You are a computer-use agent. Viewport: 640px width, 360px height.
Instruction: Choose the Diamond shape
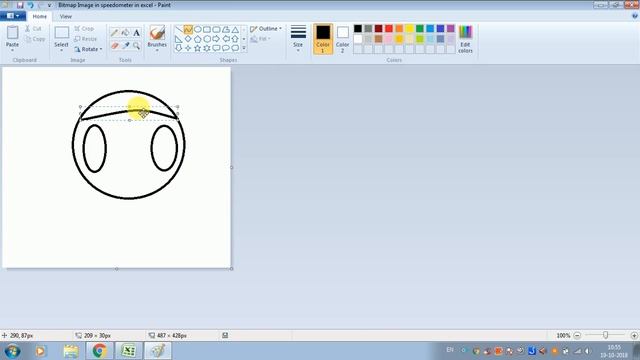188,39
